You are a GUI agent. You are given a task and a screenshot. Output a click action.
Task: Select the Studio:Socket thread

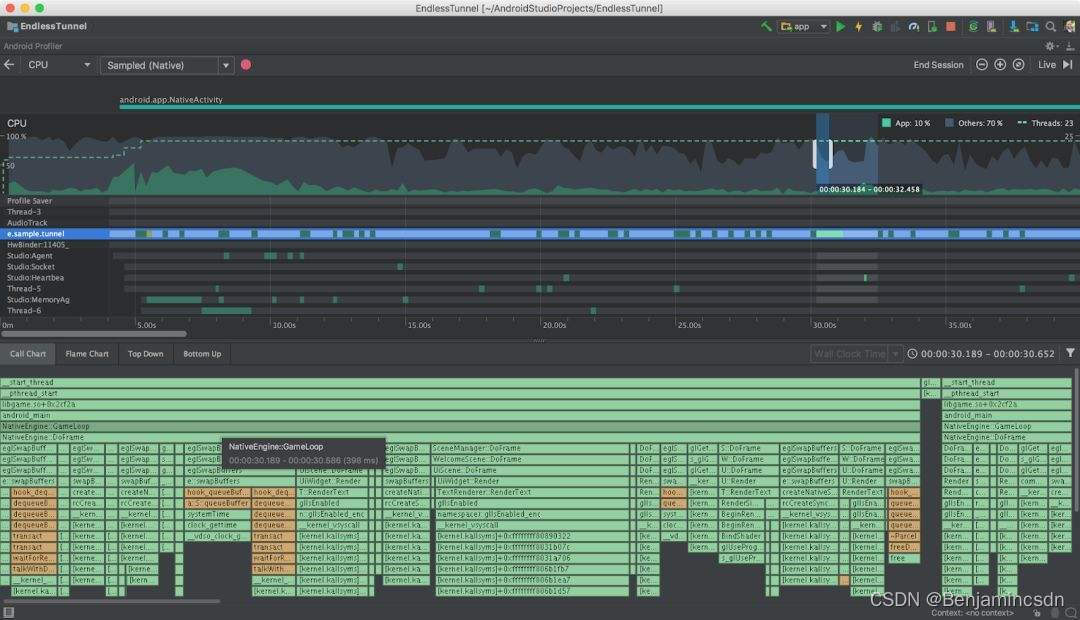pos(540,267)
